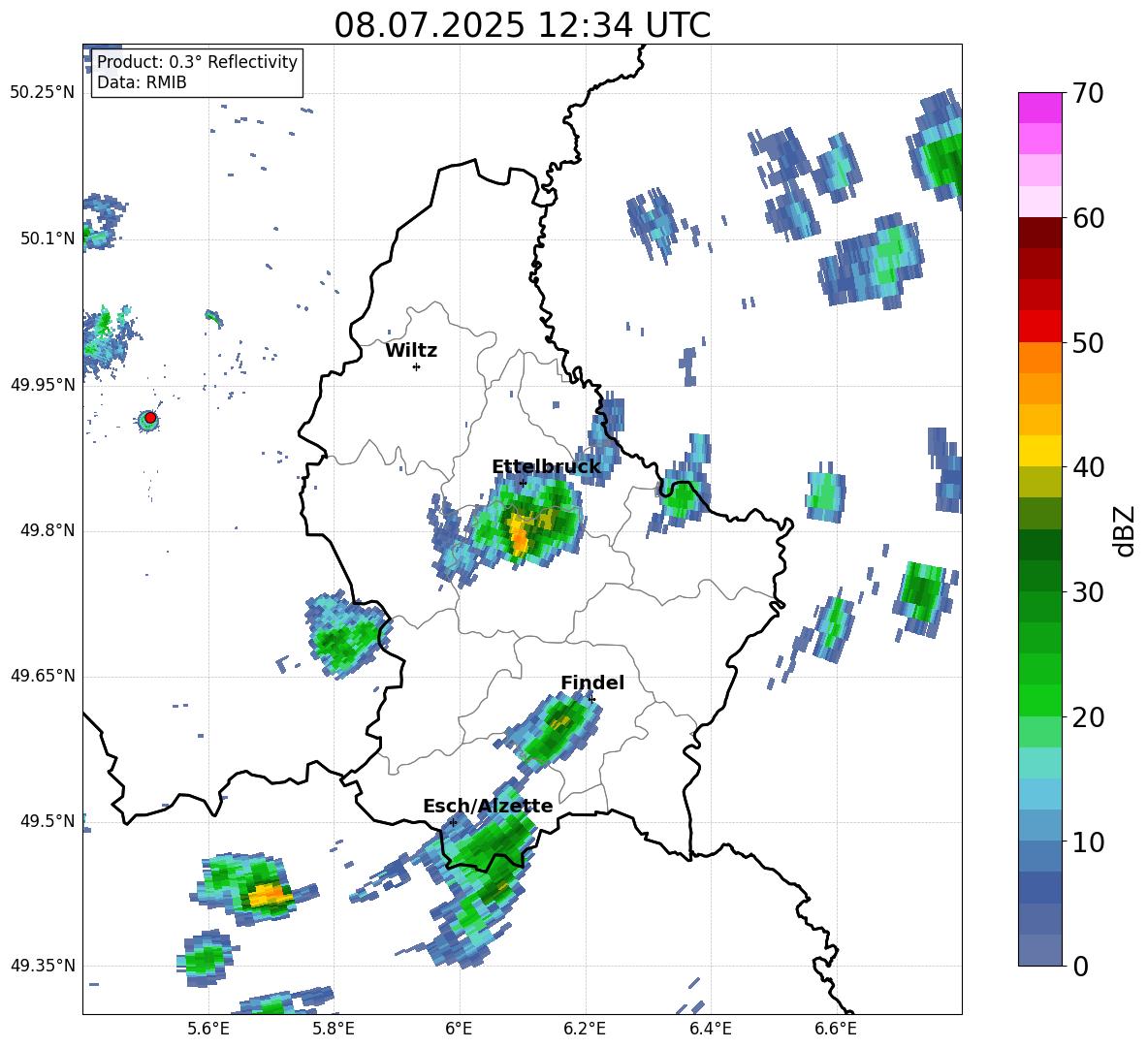
Task: Click the 49.35°N latitude label
Action: (43, 966)
